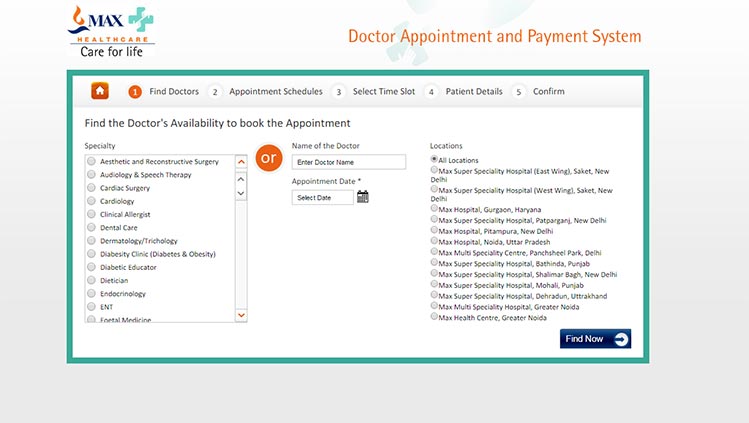Select Max Hospital, Patparganj, New Delhi
749x423 pixels.
tap(434, 219)
